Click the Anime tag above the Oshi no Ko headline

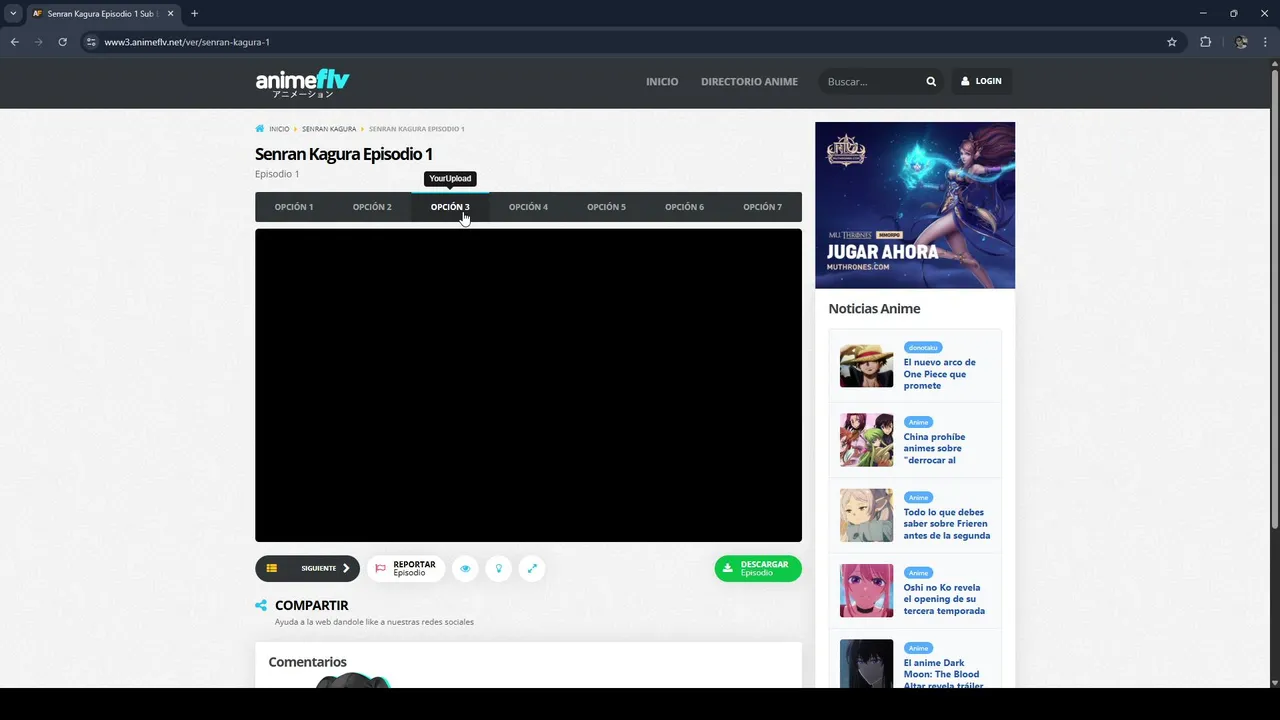click(918, 573)
